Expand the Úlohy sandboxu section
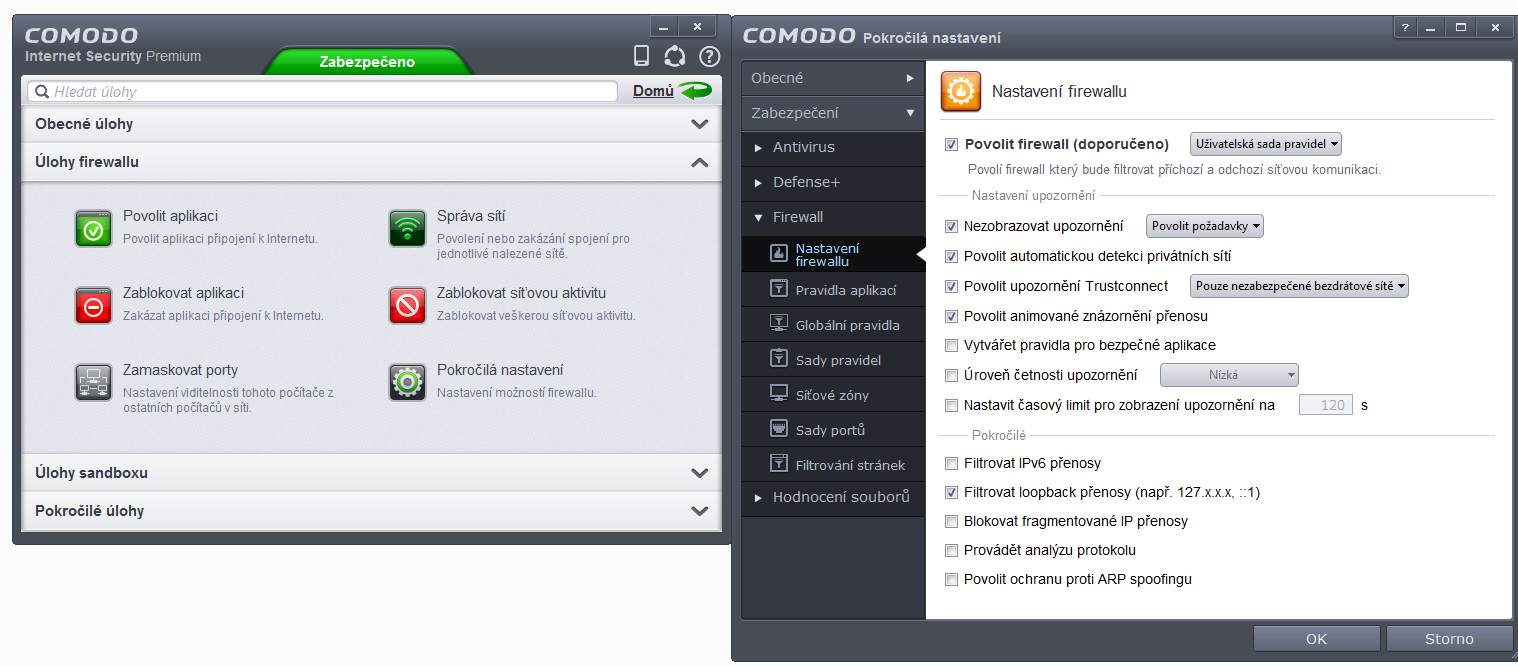 371,473
